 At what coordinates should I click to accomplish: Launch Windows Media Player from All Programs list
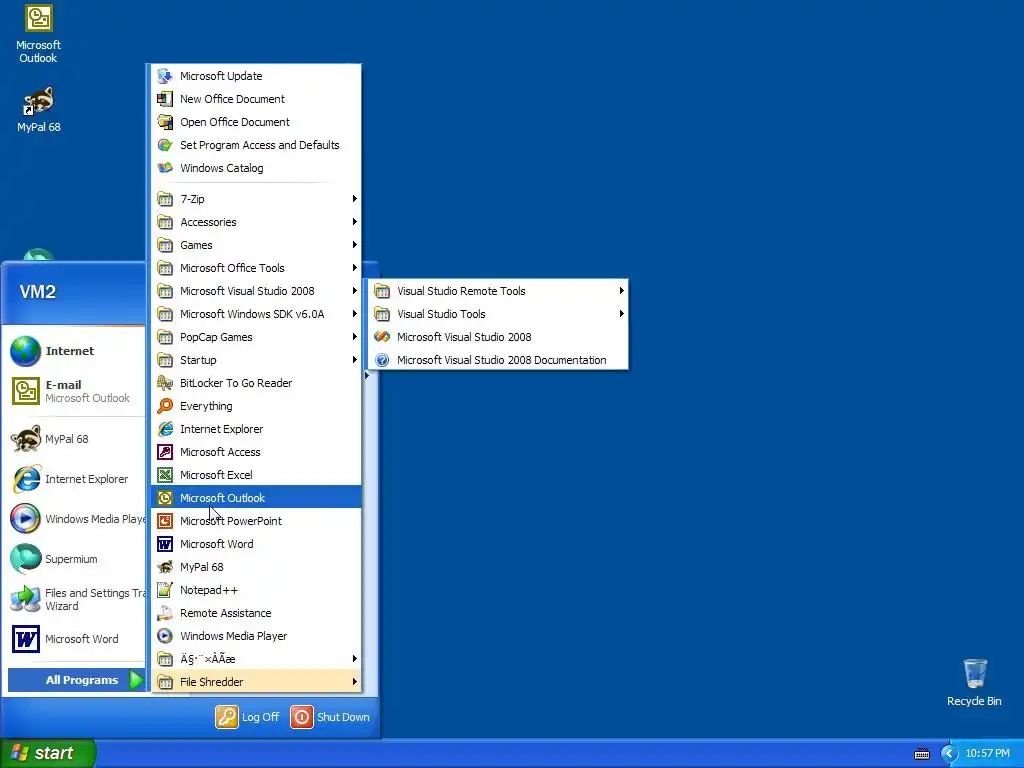click(256, 636)
